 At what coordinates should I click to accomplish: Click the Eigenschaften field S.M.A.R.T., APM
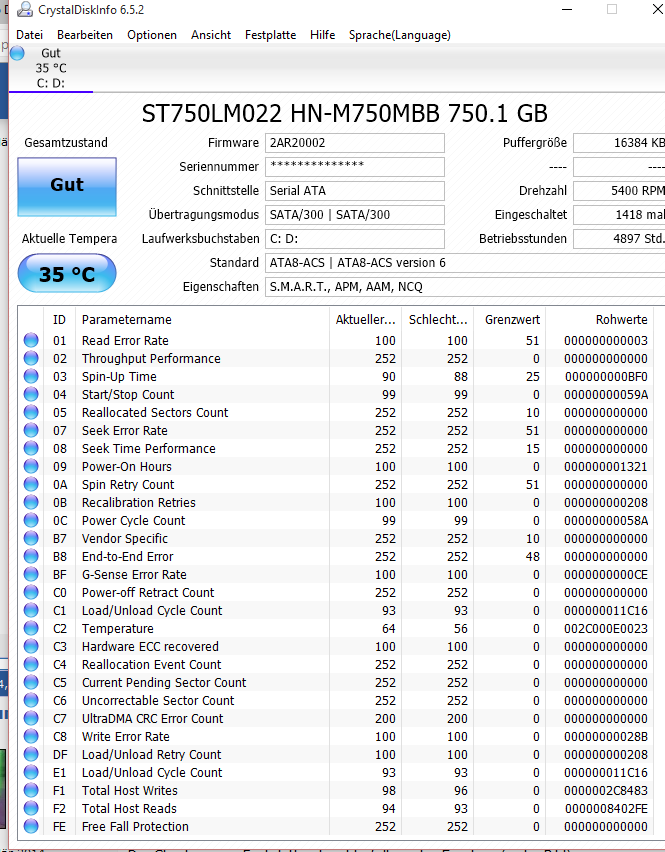(465, 286)
